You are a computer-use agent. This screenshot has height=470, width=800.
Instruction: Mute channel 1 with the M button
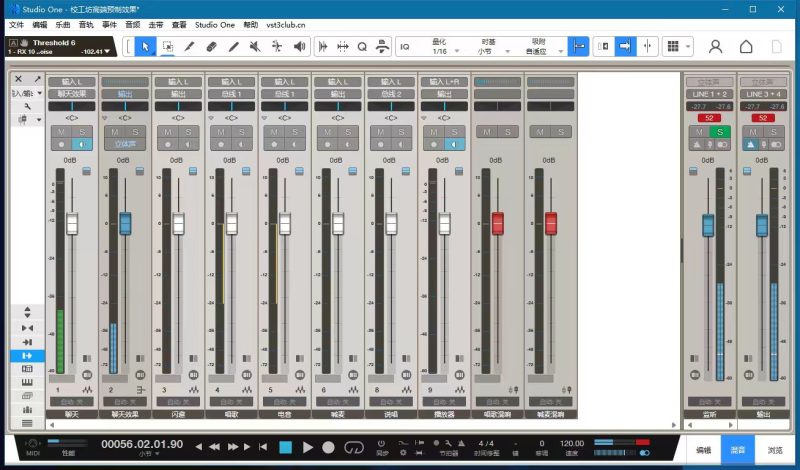pyautogui.click(x=61, y=132)
